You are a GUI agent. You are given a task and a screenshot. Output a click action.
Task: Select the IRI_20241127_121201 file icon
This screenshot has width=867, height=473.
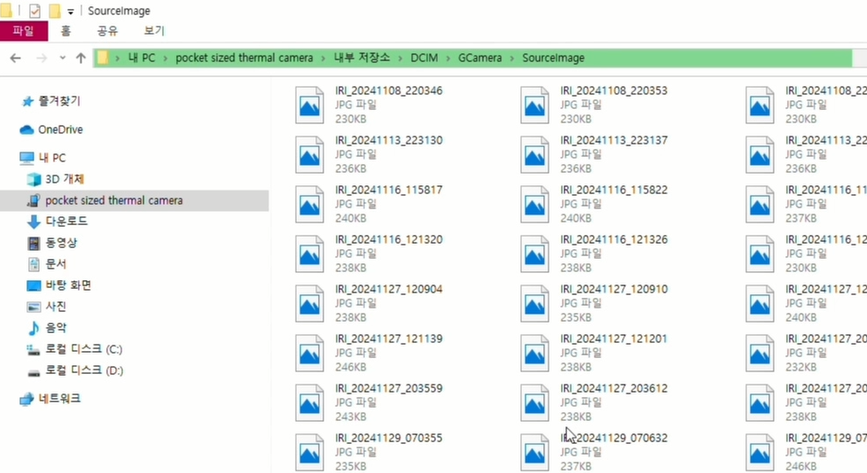535,354
